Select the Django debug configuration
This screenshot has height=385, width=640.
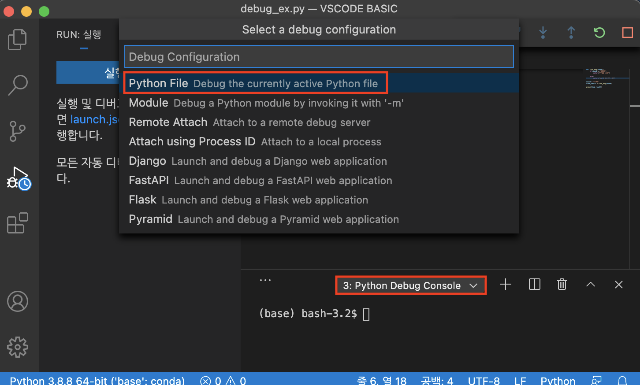click(x=319, y=161)
